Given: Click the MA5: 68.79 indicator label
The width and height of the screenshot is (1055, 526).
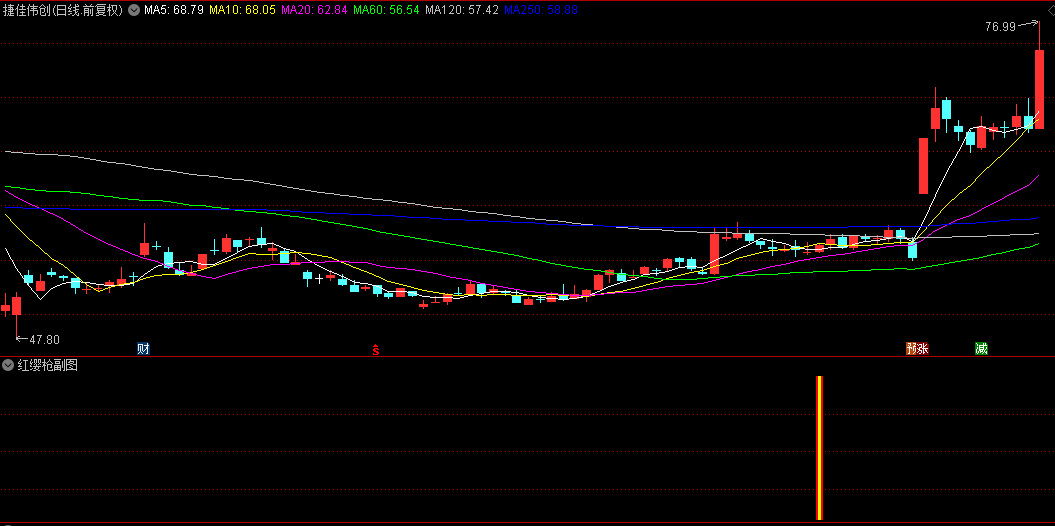Looking at the screenshot, I should pos(174,10).
